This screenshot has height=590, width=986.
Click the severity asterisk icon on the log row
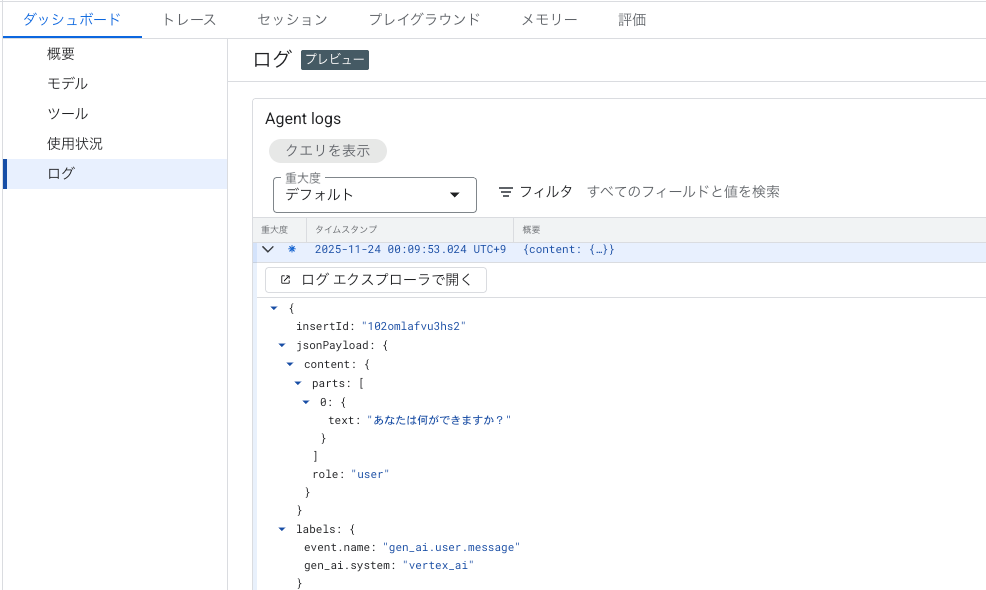click(x=292, y=249)
